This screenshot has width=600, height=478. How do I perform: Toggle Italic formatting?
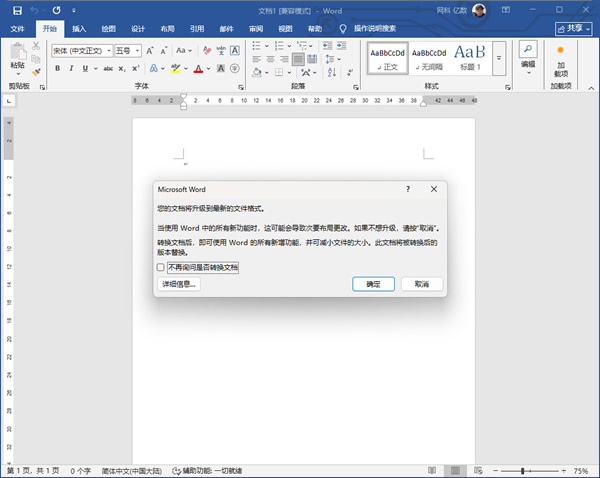[x=71, y=69]
